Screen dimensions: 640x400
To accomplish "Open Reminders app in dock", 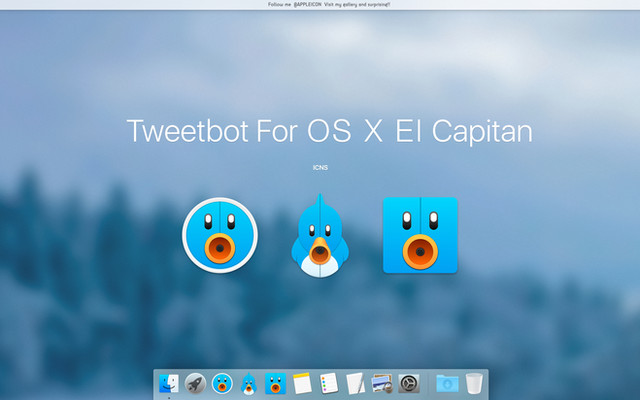I will tap(329, 383).
